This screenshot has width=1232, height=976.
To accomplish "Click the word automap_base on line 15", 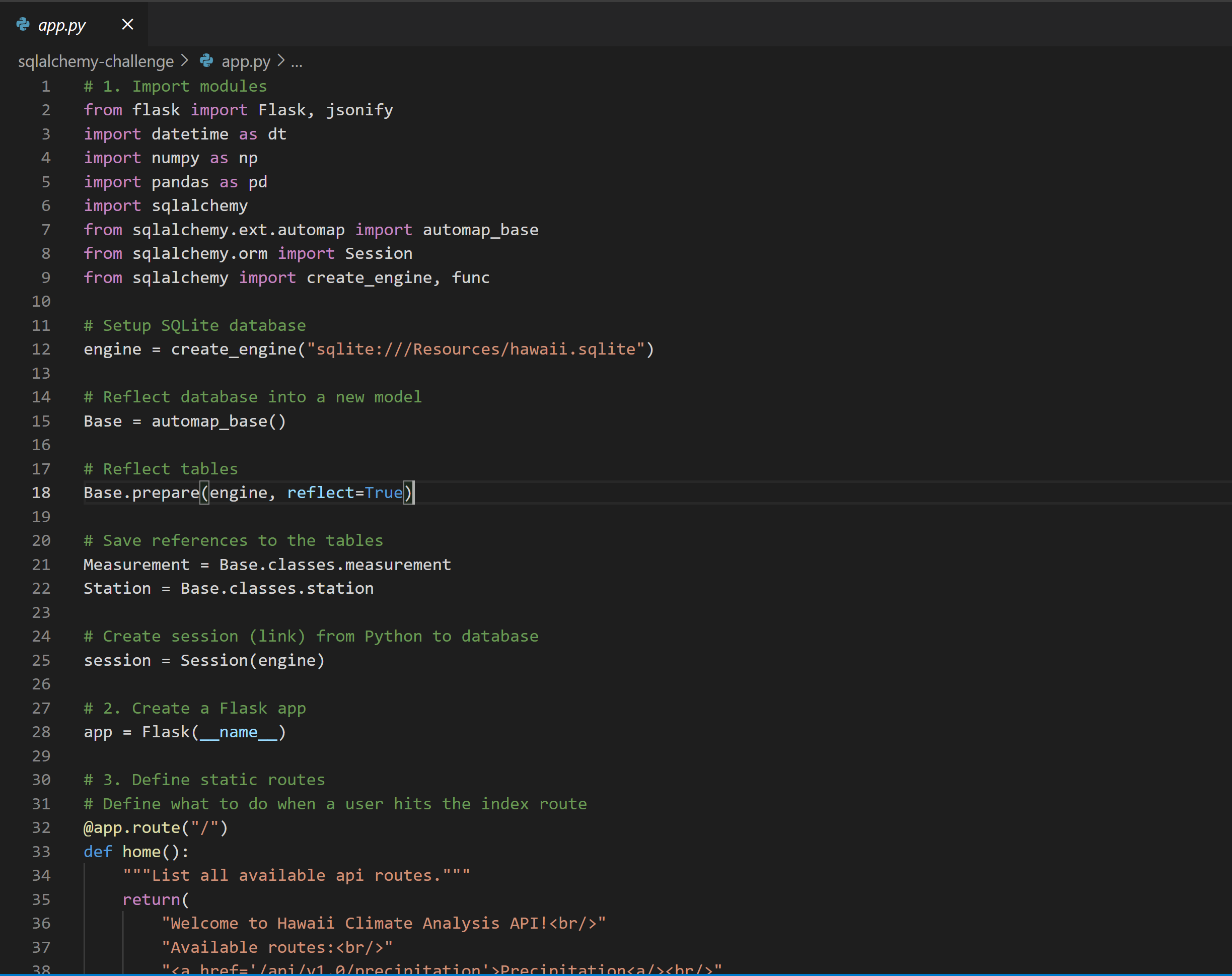I will point(209,421).
